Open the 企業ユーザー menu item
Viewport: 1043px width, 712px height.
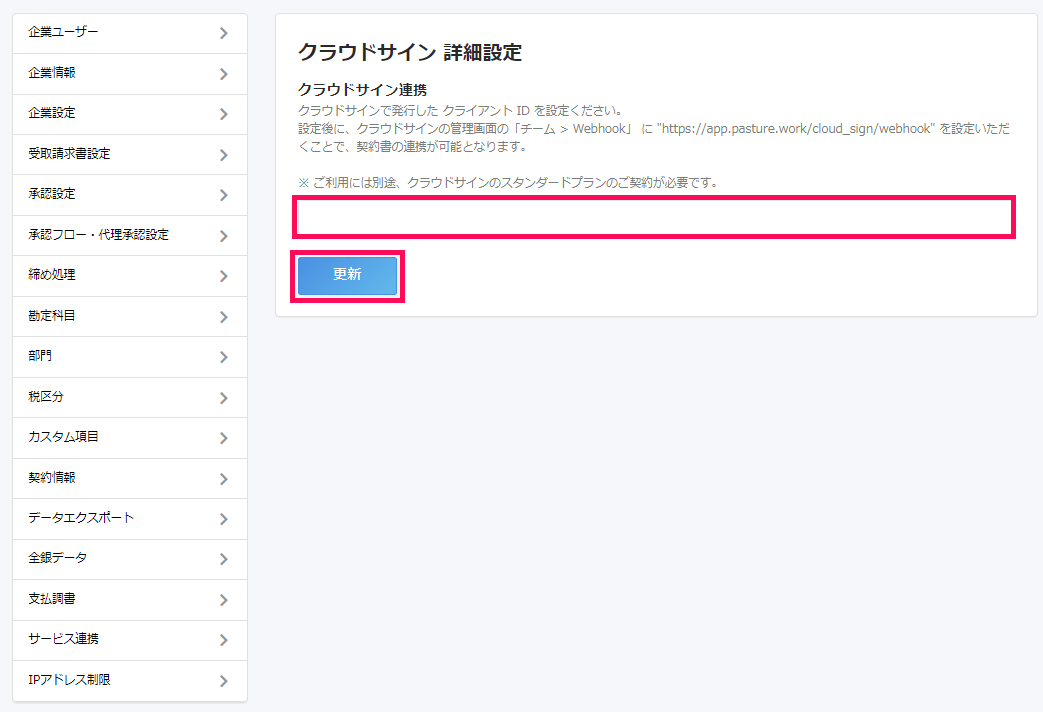tap(130, 33)
